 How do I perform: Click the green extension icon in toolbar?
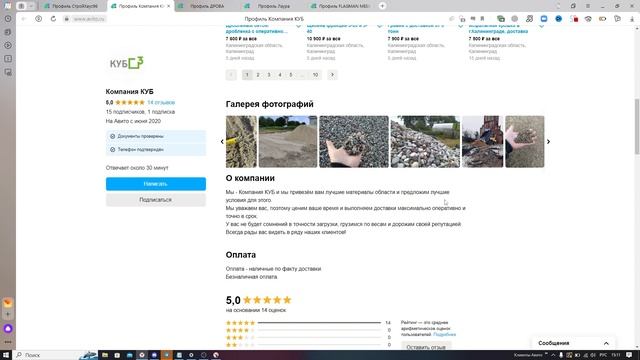[501, 19]
